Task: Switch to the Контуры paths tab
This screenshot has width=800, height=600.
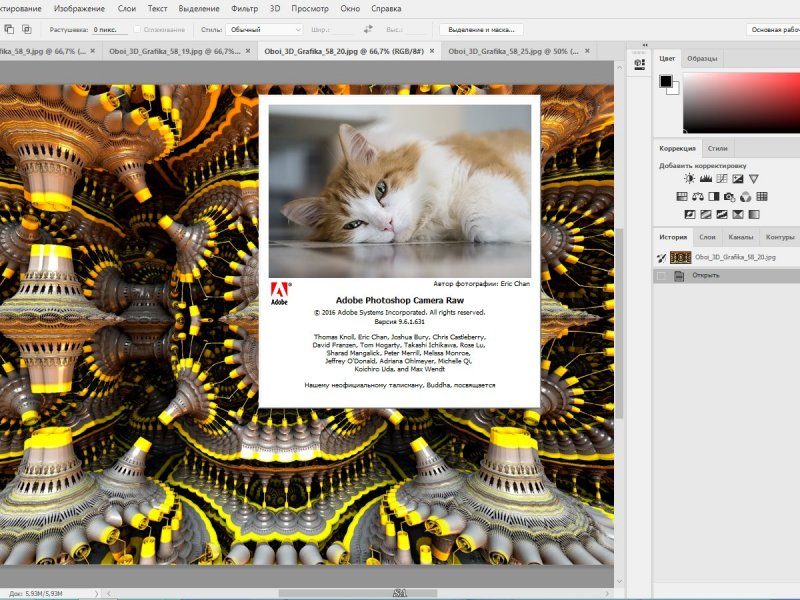Action: (780, 237)
